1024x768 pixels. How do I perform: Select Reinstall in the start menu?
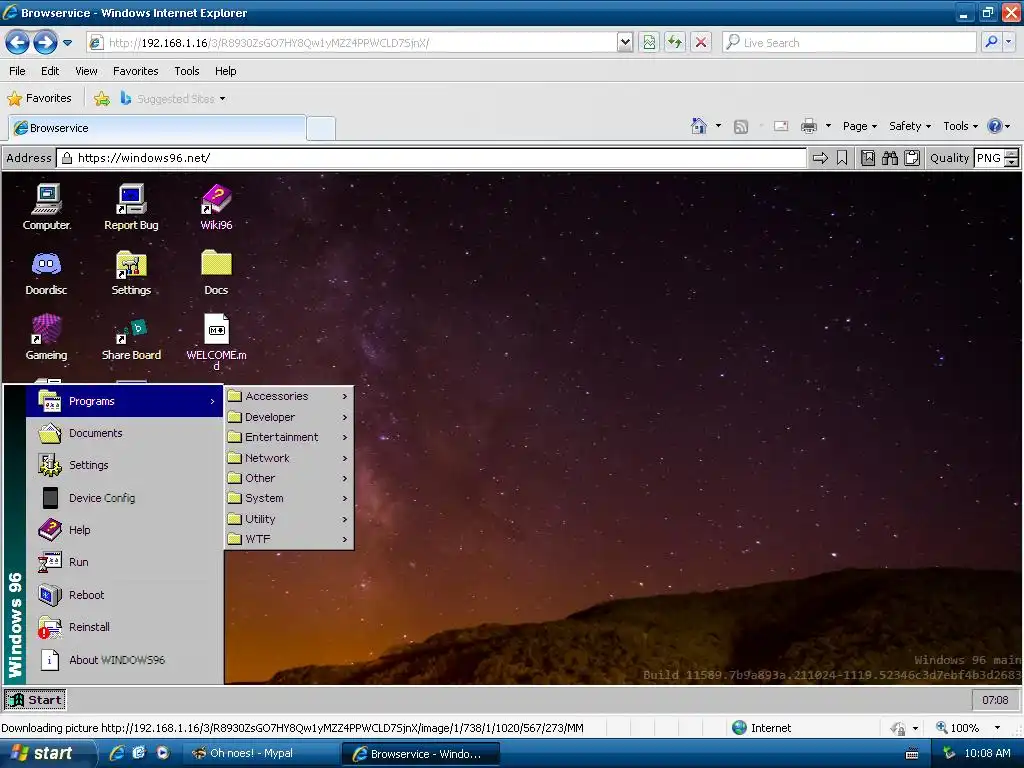click(x=125, y=627)
